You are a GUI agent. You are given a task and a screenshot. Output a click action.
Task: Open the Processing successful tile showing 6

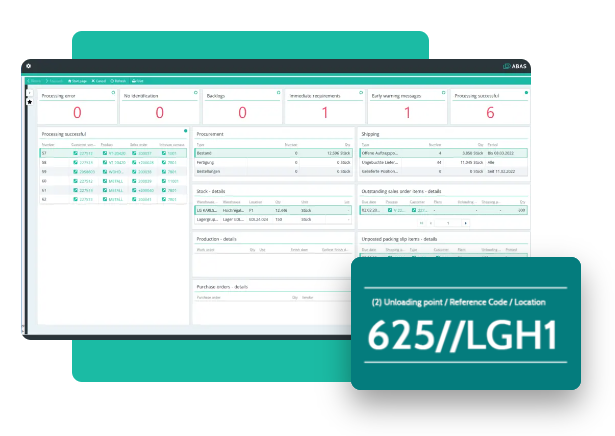point(490,107)
